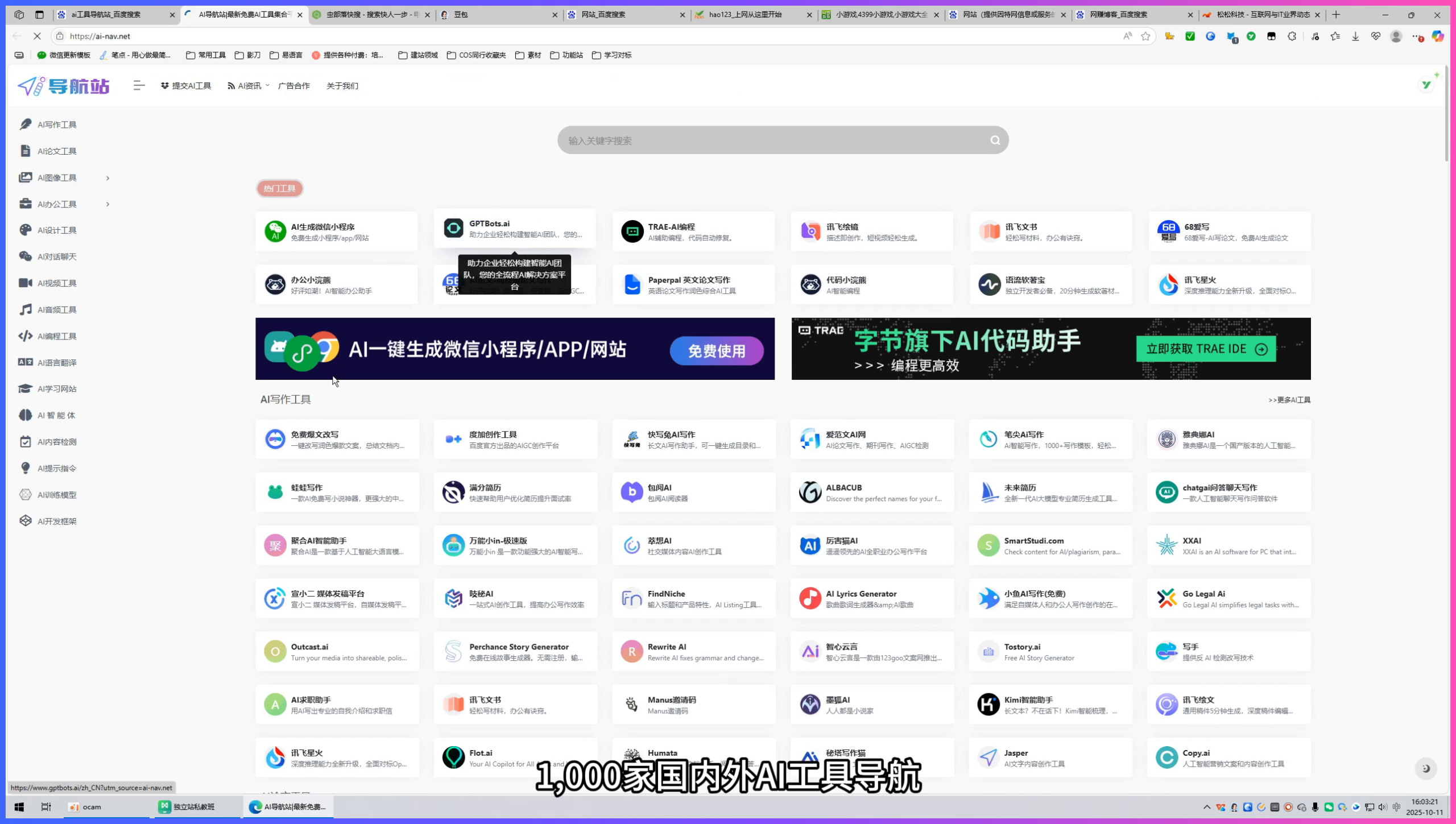This screenshot has width=1456, height=824.
Task: Open a new browser tab
Action: 1336,15
